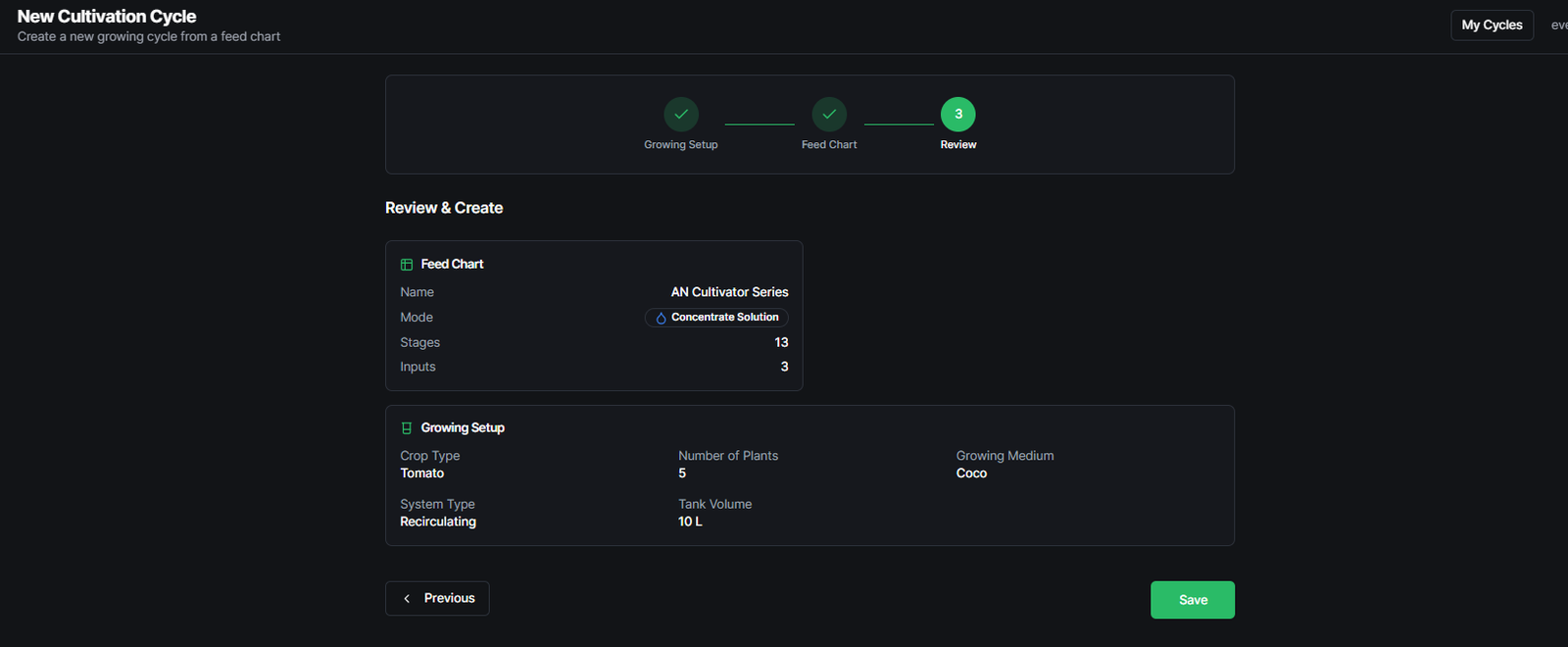Click the Crop Type label

click(x=429, y=456)
